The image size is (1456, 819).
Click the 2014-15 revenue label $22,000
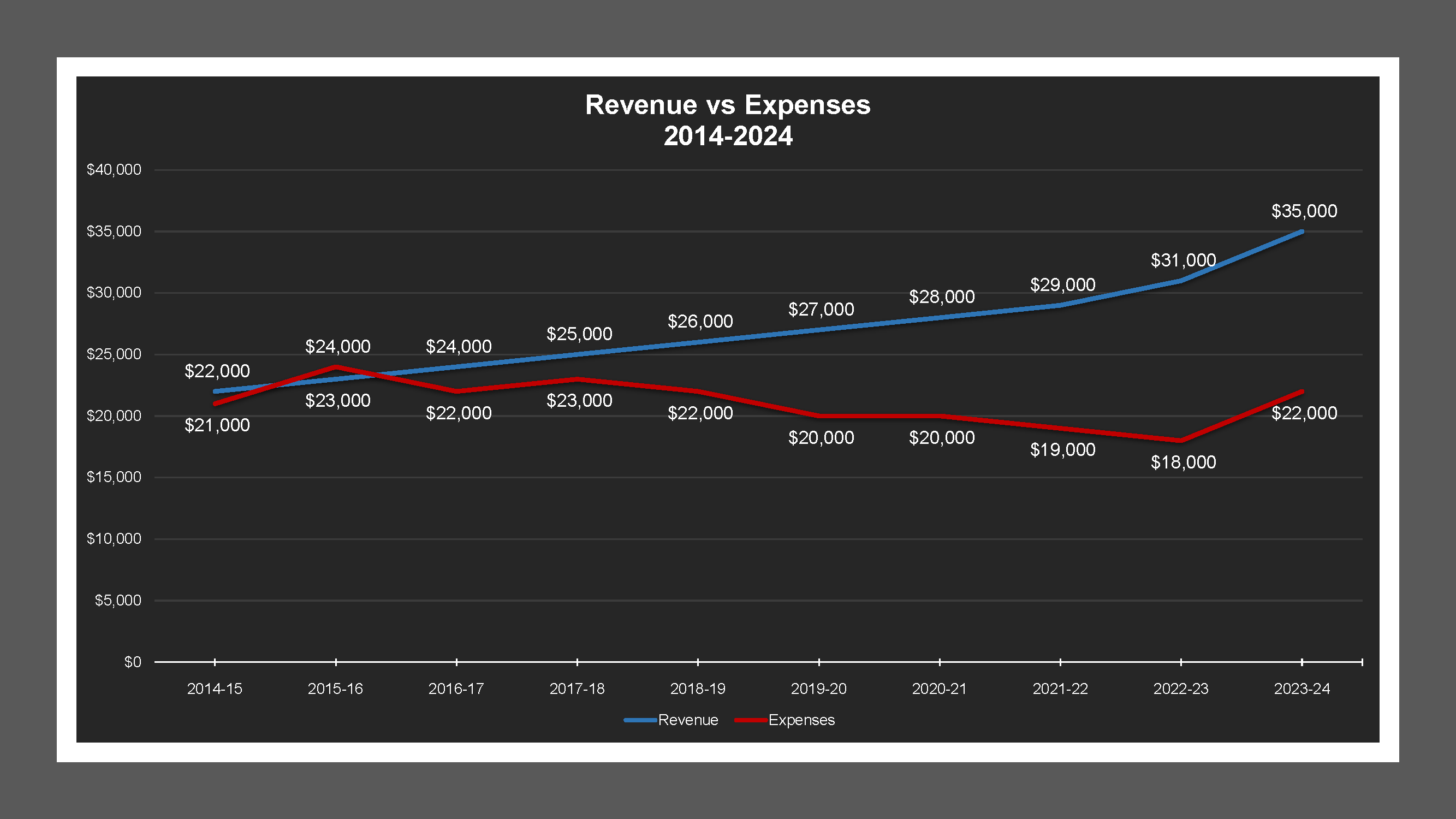pyautogui.click(x=217, y=371)
